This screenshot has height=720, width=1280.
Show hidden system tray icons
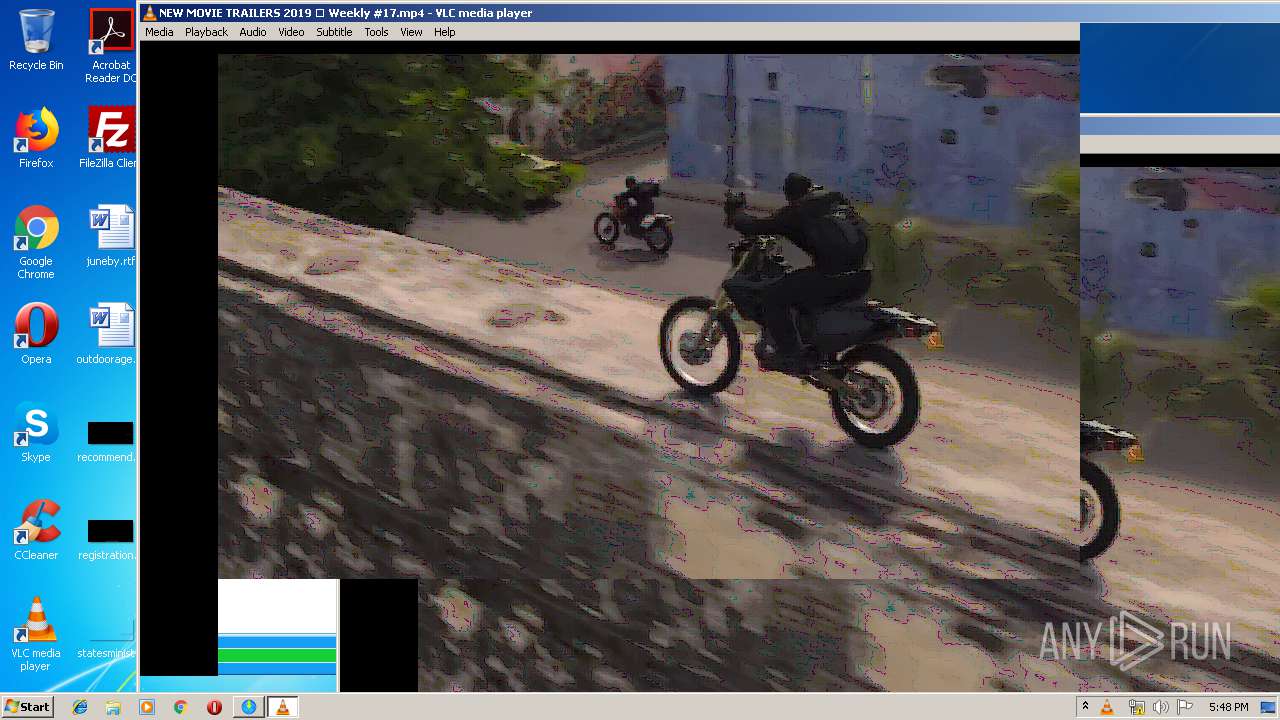1085,707
